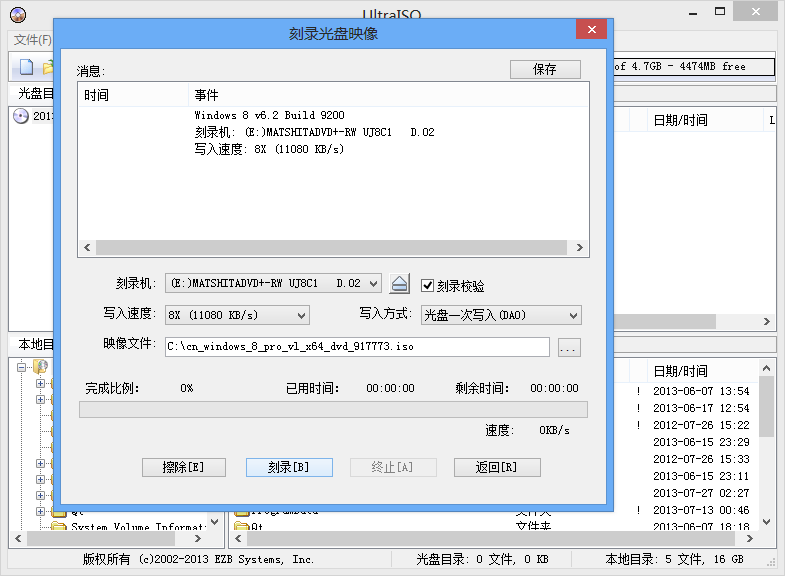Click the message list horizontal scrollbar

[331, 247]
